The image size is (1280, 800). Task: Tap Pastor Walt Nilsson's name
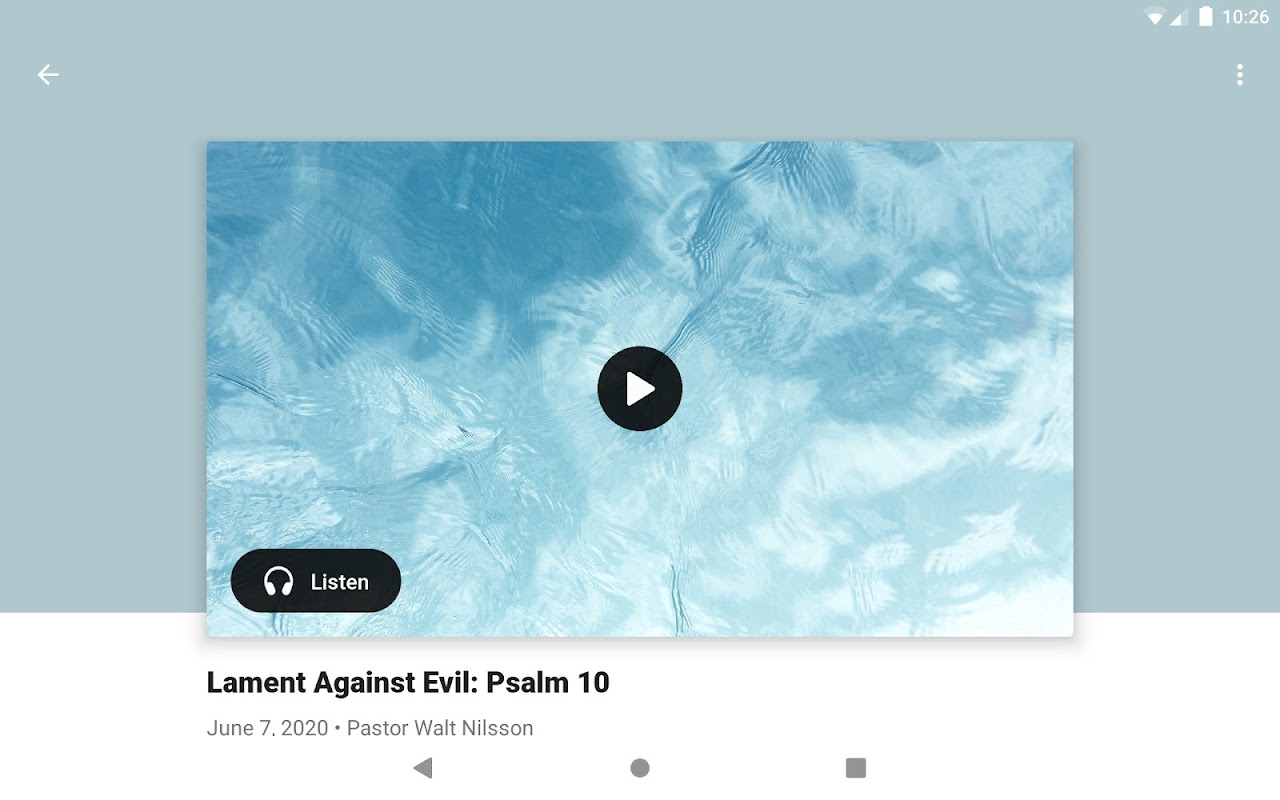tap(440, 728)
